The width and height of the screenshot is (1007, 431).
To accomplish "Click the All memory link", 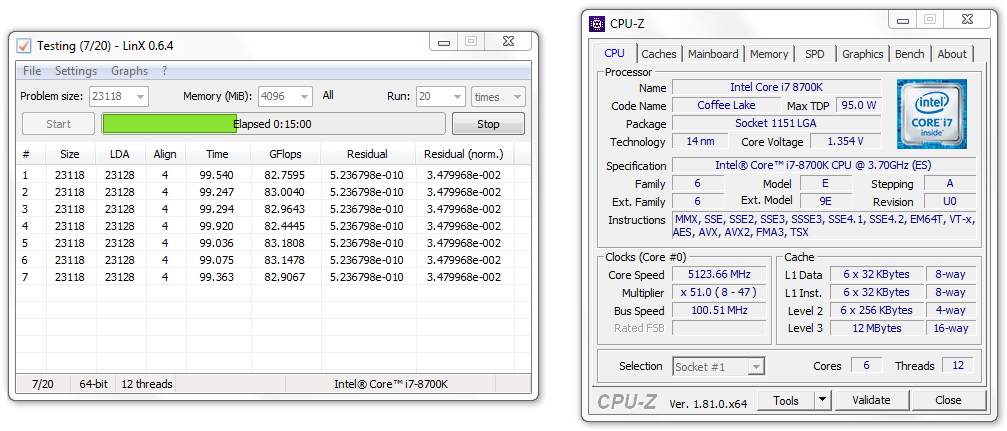I will click(x=328, y=95).
